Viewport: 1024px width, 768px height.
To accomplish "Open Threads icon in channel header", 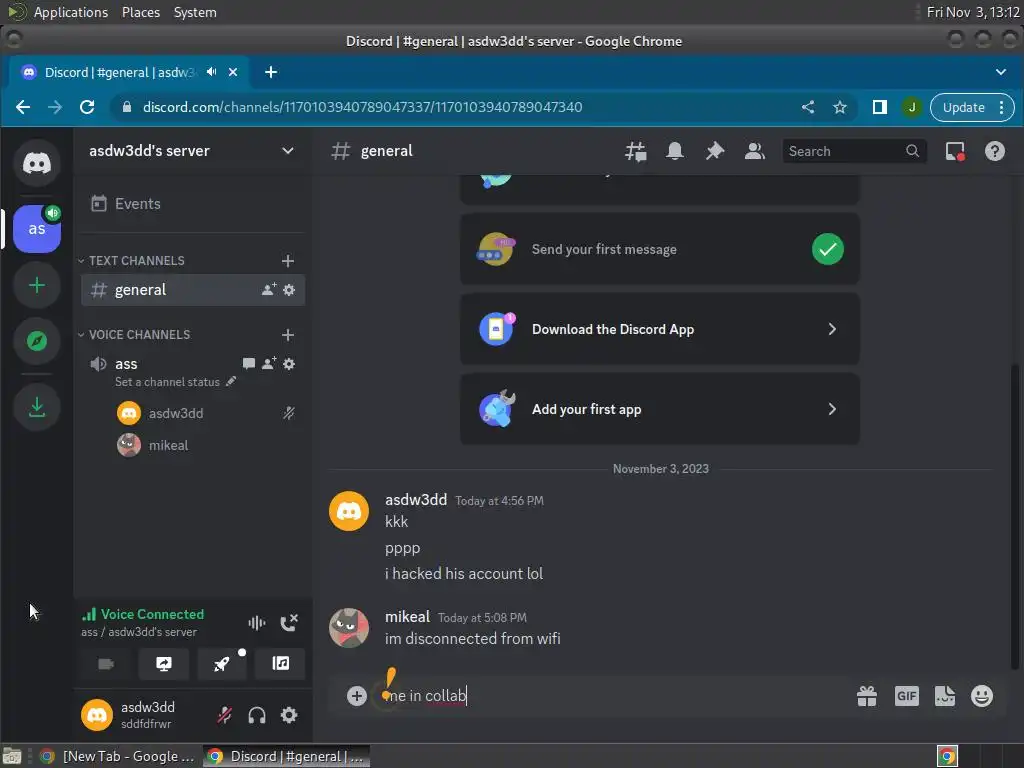I will point(635,152).
